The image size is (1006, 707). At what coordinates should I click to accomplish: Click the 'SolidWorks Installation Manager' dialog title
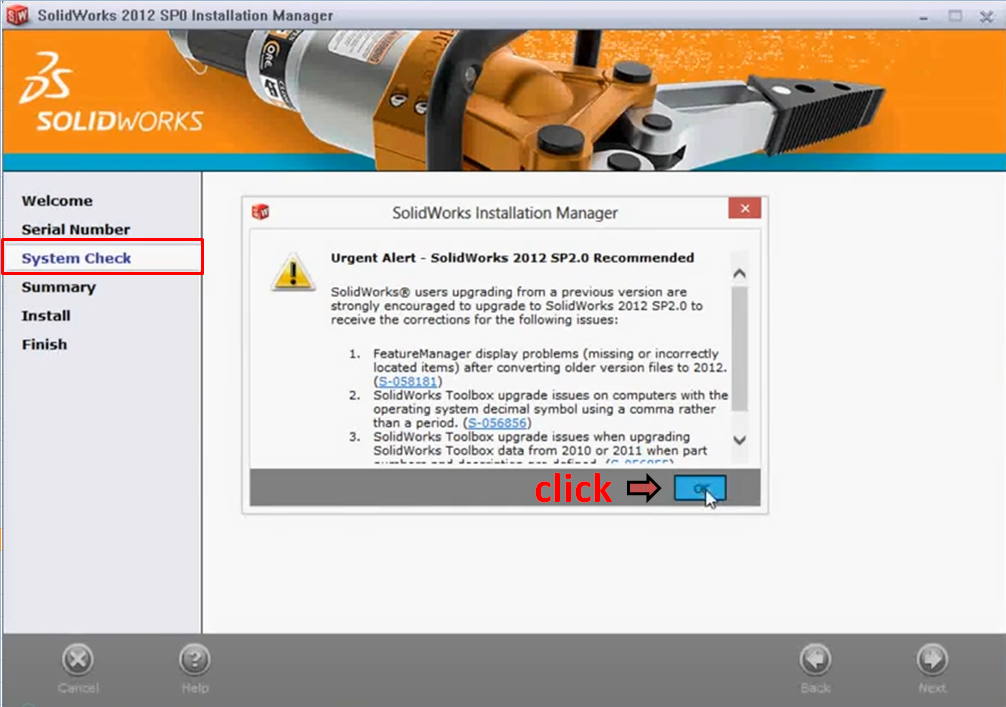(505, 213)
